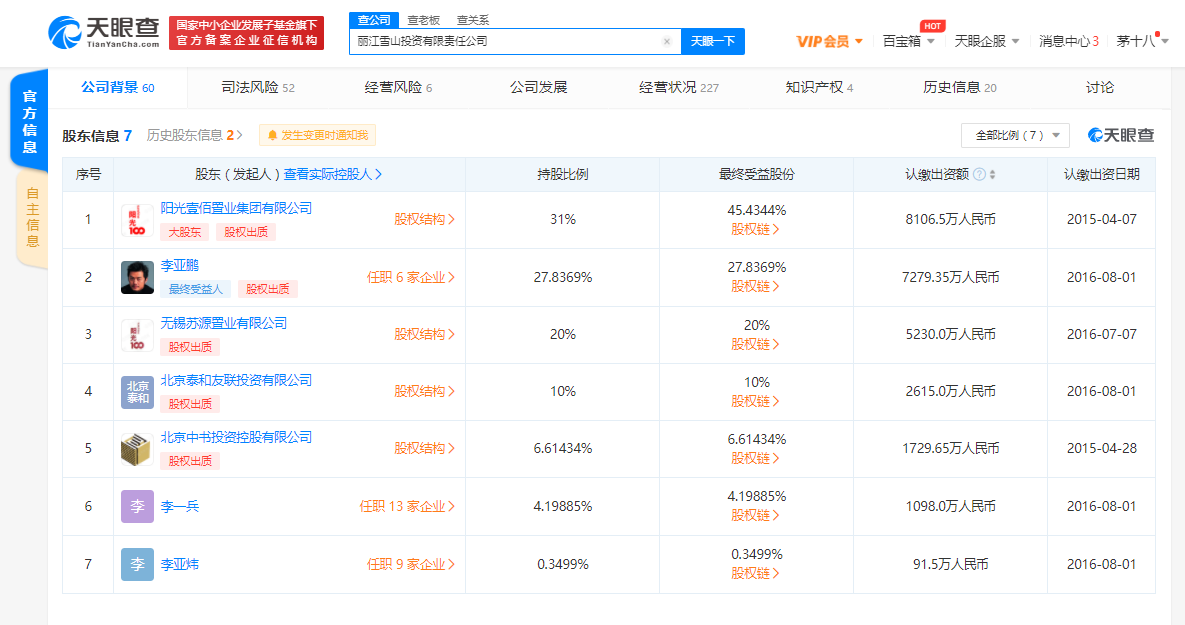This screenshot has width=1185, height=625.
Task: Select the 公司发展 tab
Action: 538,88
